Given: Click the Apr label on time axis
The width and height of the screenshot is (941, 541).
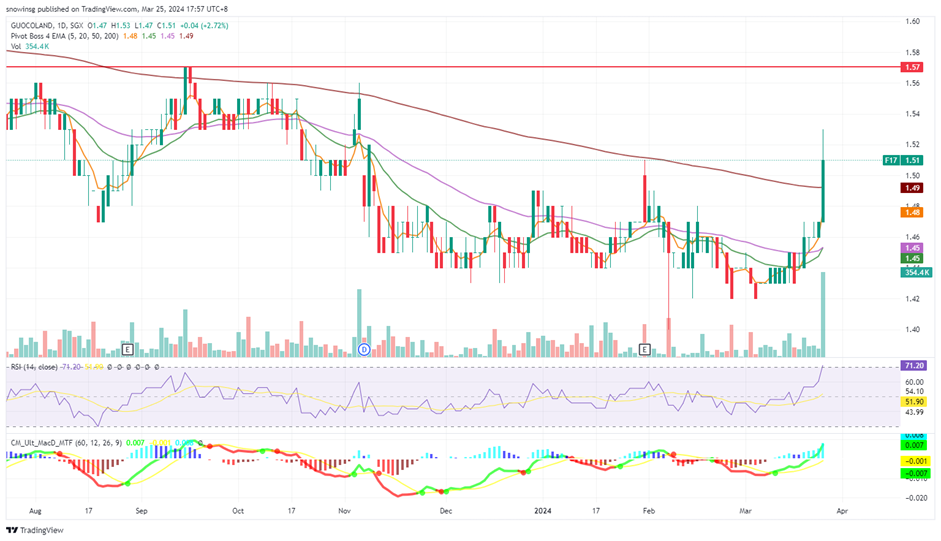Looking at the screenshot, I should pos(843,512).
